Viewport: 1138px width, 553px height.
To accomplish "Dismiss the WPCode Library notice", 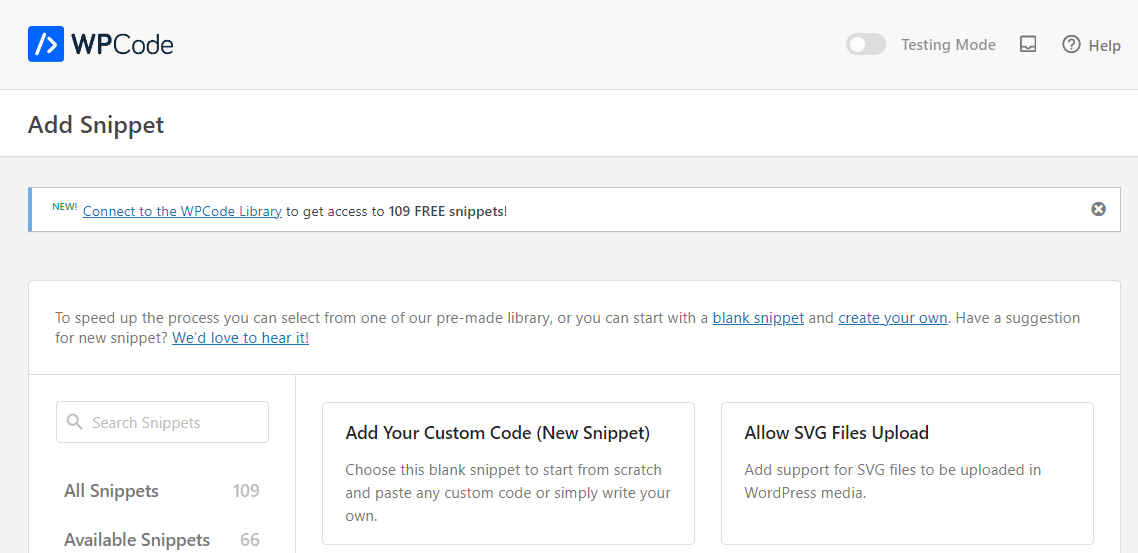I will point(1098,209).
